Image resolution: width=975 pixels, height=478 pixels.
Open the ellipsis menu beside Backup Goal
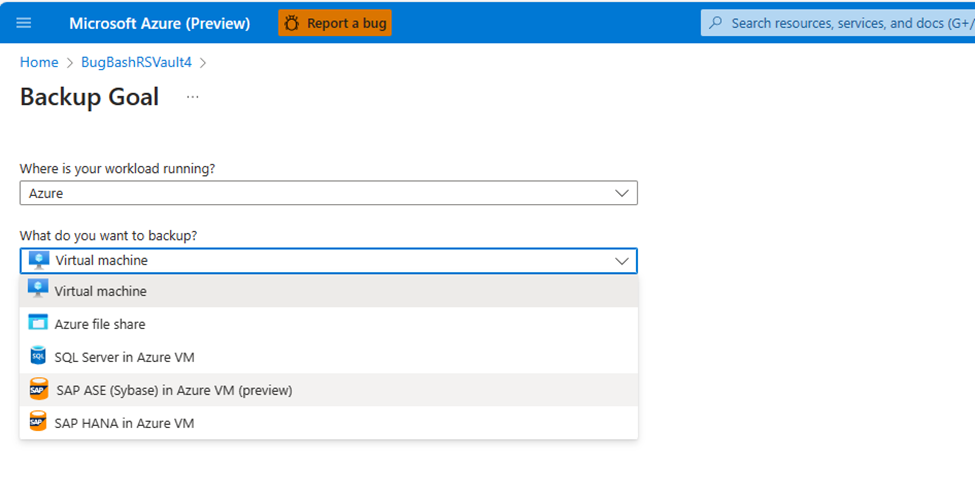pyautogui.click(x=192, y=97)
